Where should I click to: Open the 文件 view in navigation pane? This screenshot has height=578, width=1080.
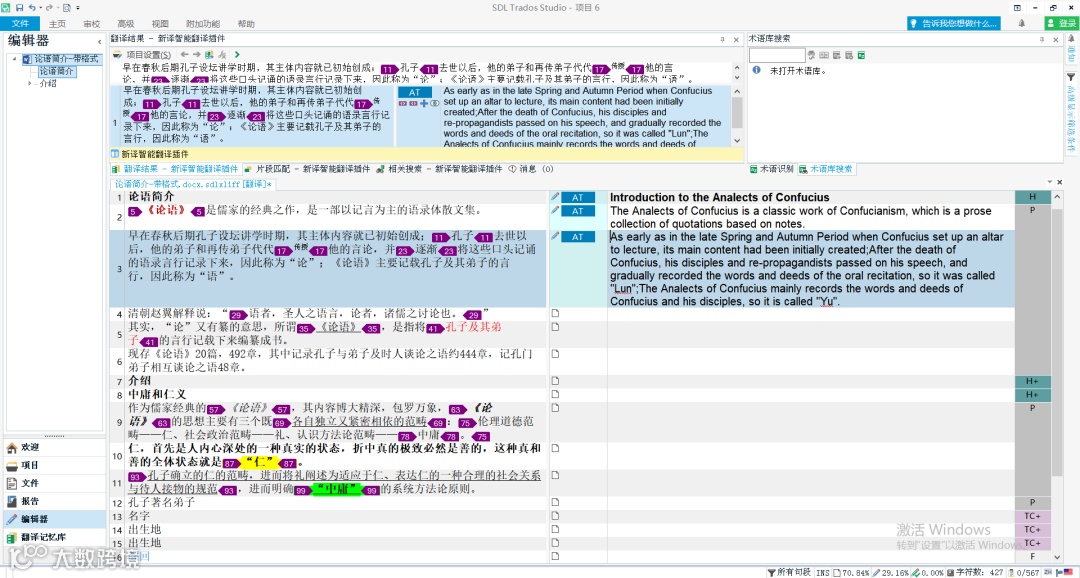pyautogui.click(x=54, y=483)
